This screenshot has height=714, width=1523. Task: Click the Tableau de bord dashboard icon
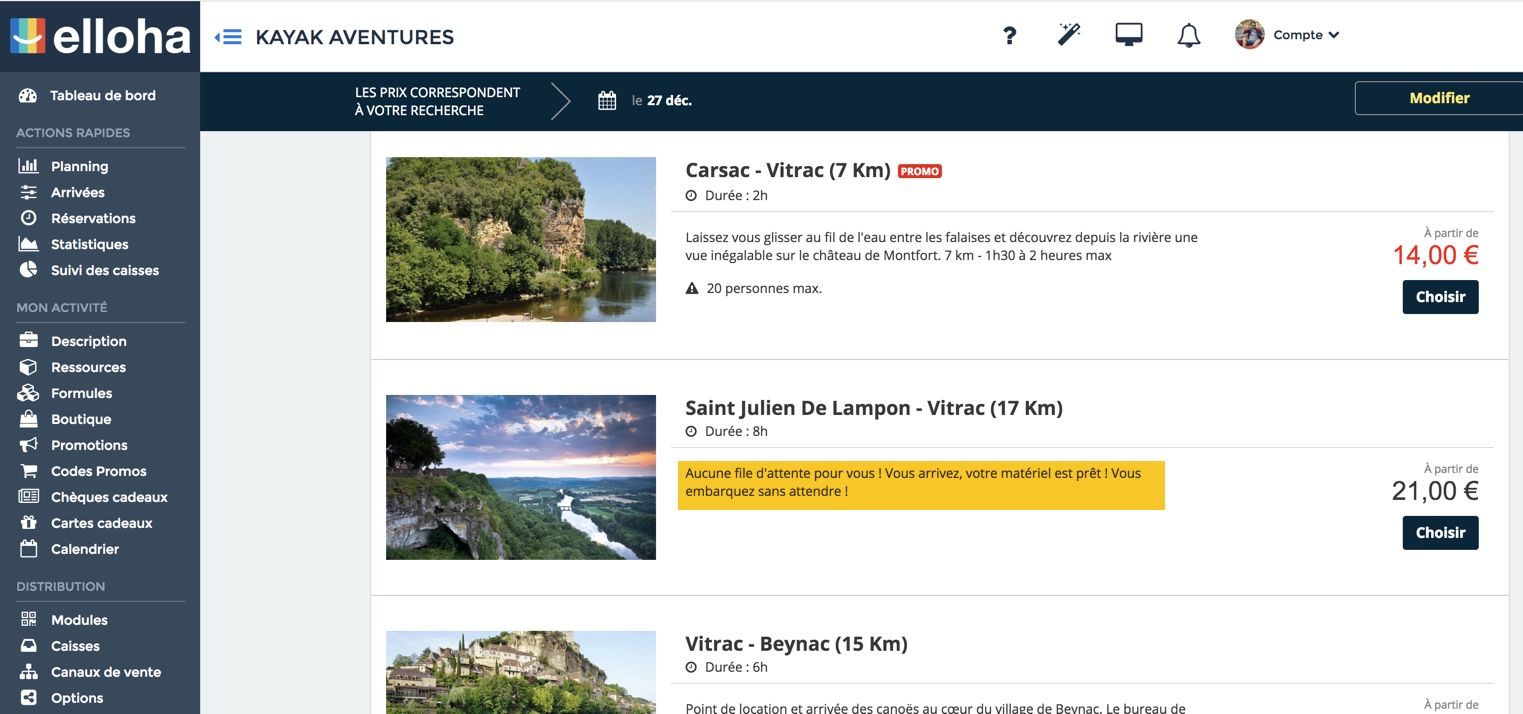(x=28, y=96)
